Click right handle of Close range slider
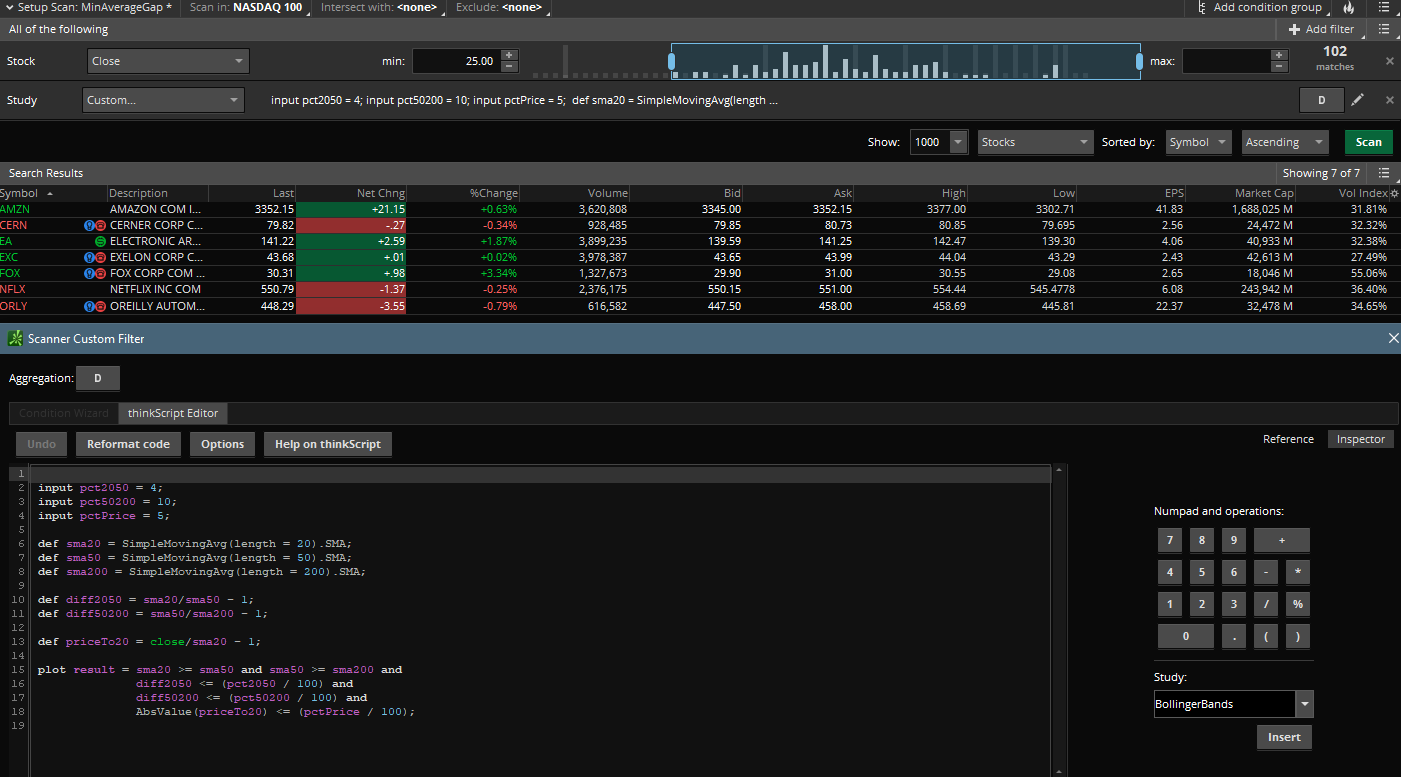The height and width of the screenshot is (777, 1401). point(1139,61)
